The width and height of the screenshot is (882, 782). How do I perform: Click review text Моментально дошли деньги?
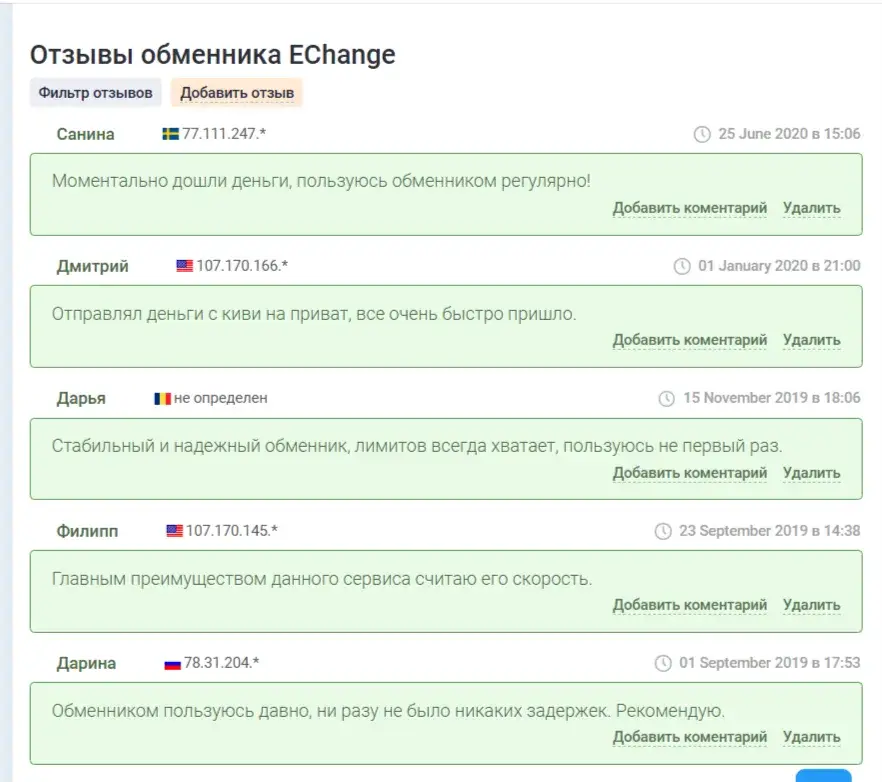(x=321, y=181)
